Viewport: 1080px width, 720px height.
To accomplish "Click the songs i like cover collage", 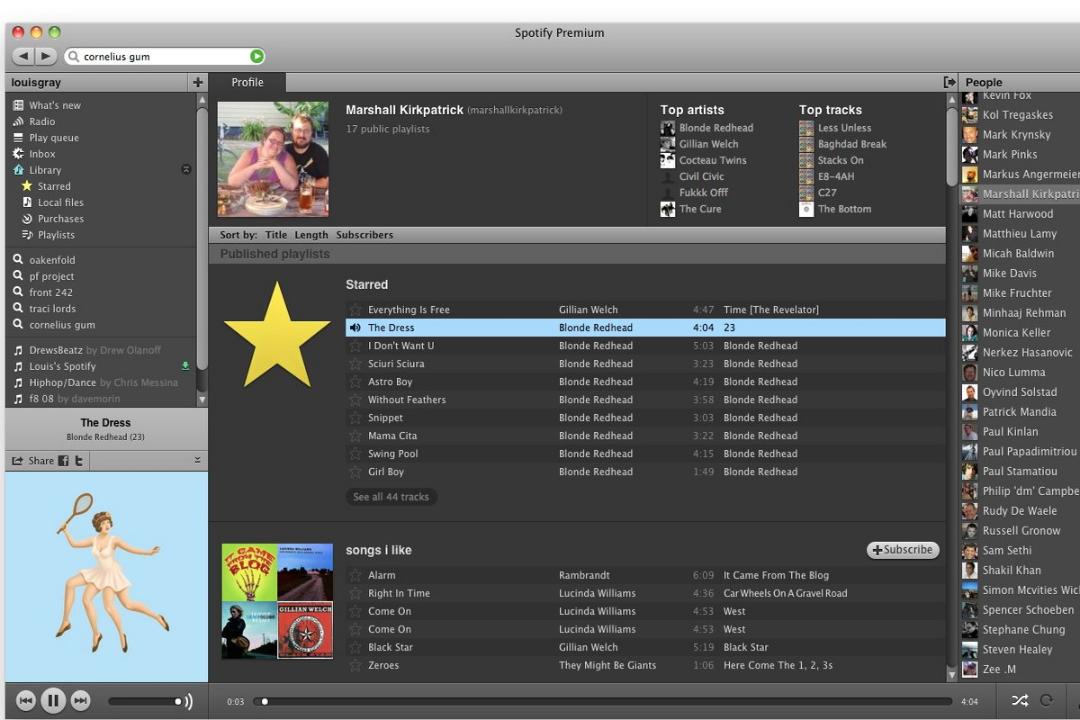I will [277, 601].
